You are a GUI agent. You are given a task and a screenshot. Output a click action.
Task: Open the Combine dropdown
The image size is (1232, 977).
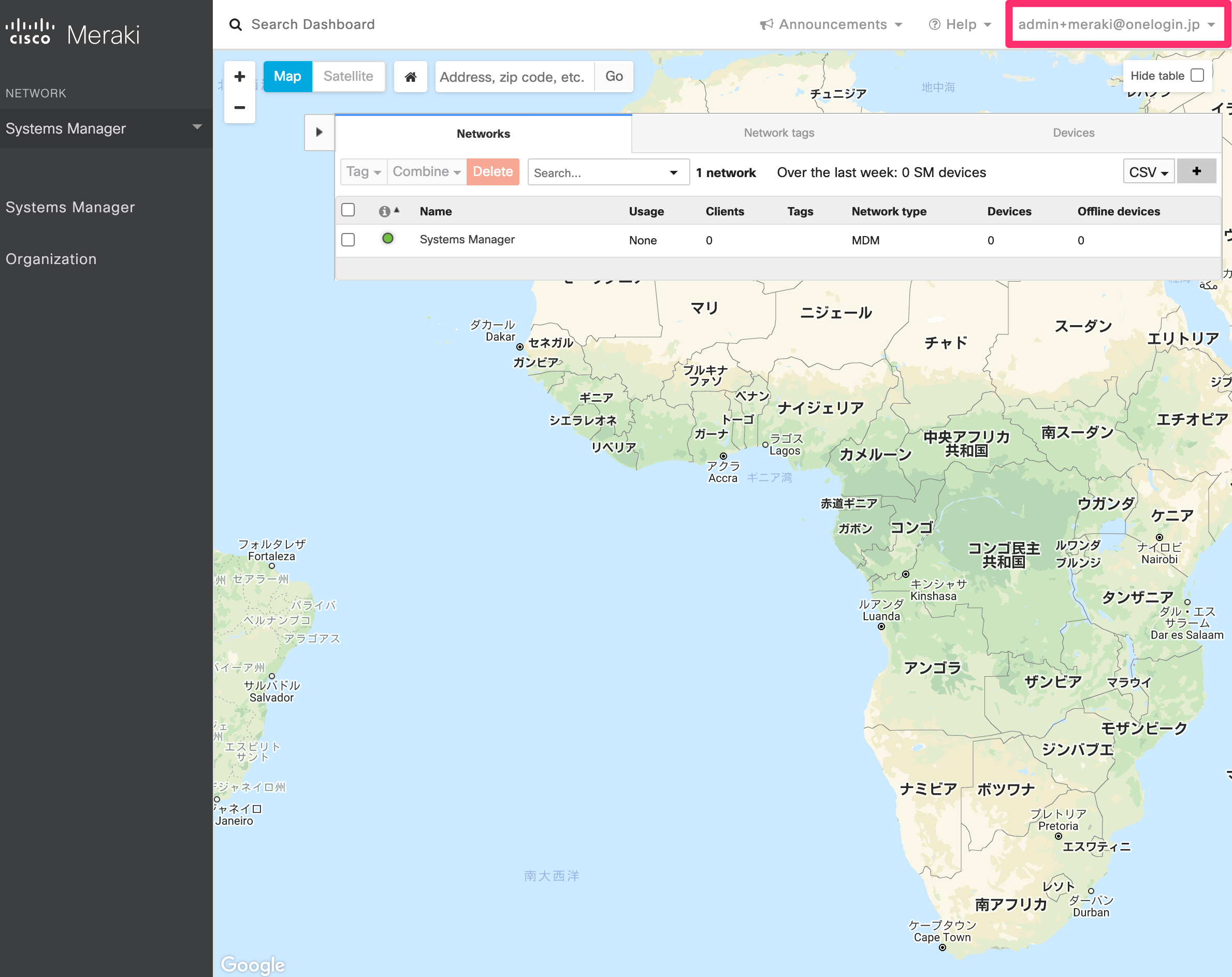pos(427,171)
